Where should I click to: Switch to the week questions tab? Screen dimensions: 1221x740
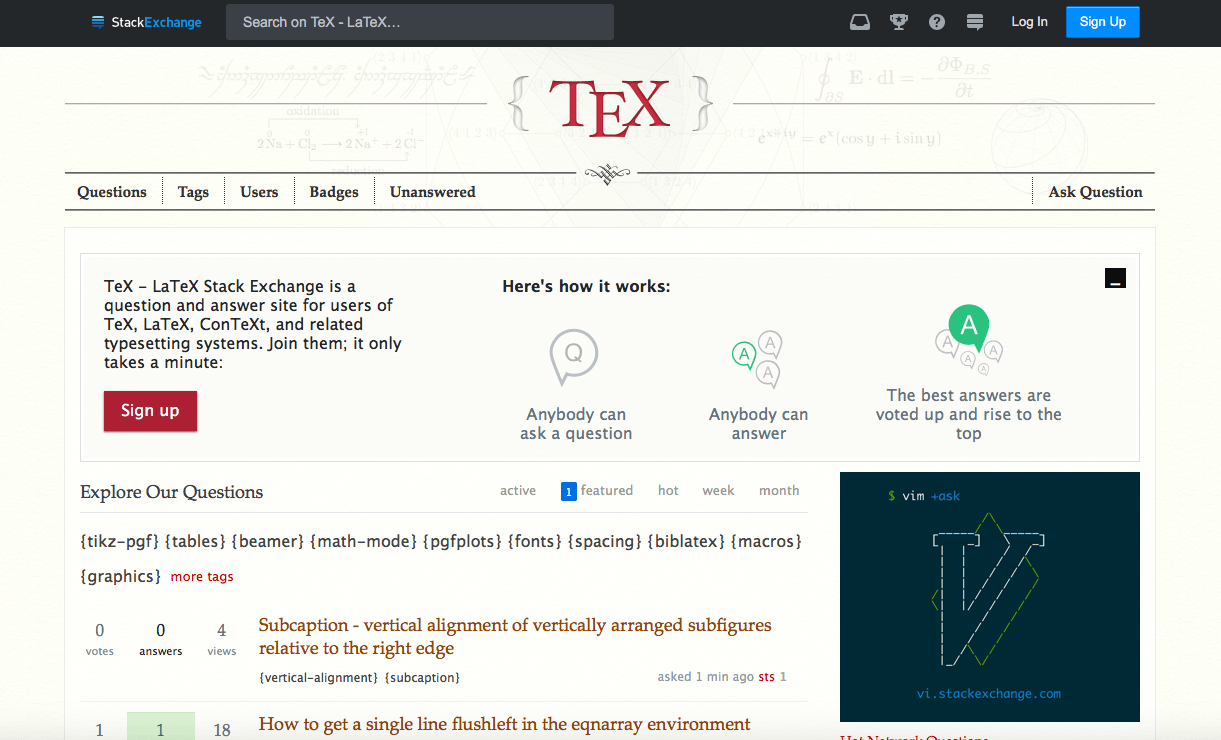point(718,491)
